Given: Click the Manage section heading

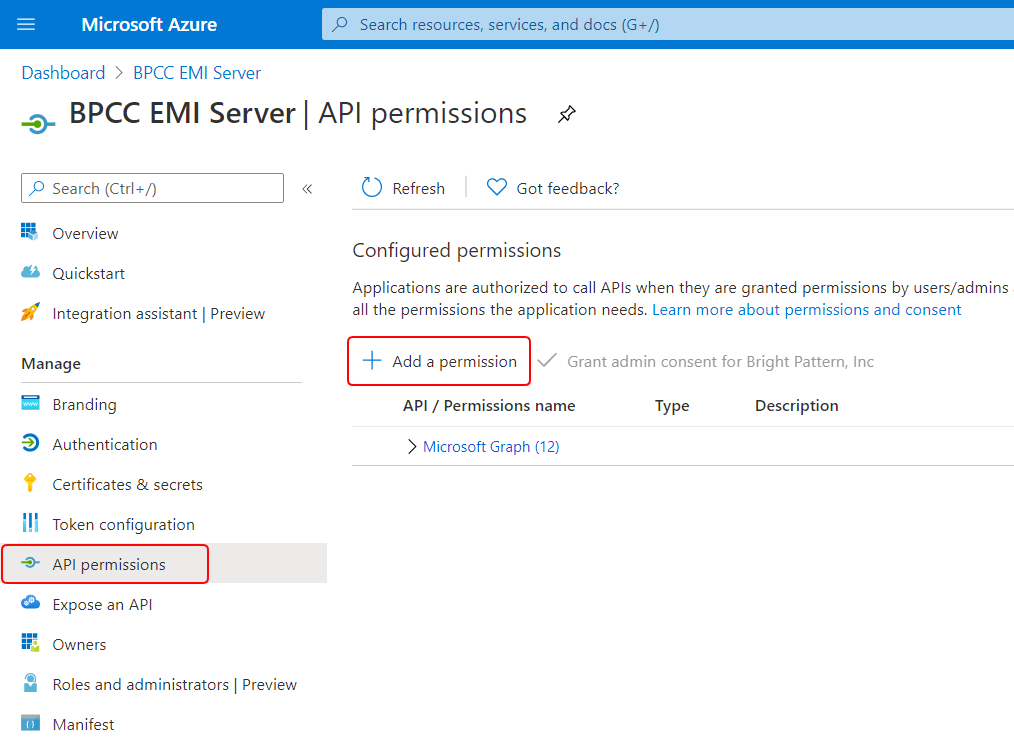Looking at the screenshot, I should click(x=51, y=364).
